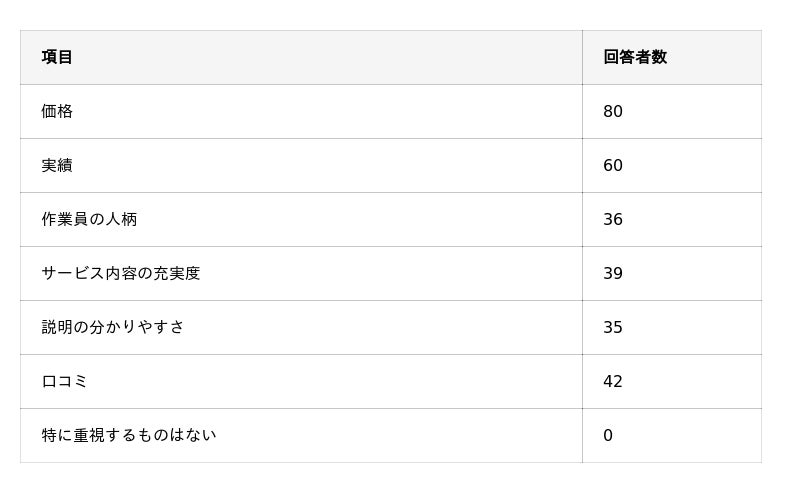Click the value 39 in the table

[613, 273]
